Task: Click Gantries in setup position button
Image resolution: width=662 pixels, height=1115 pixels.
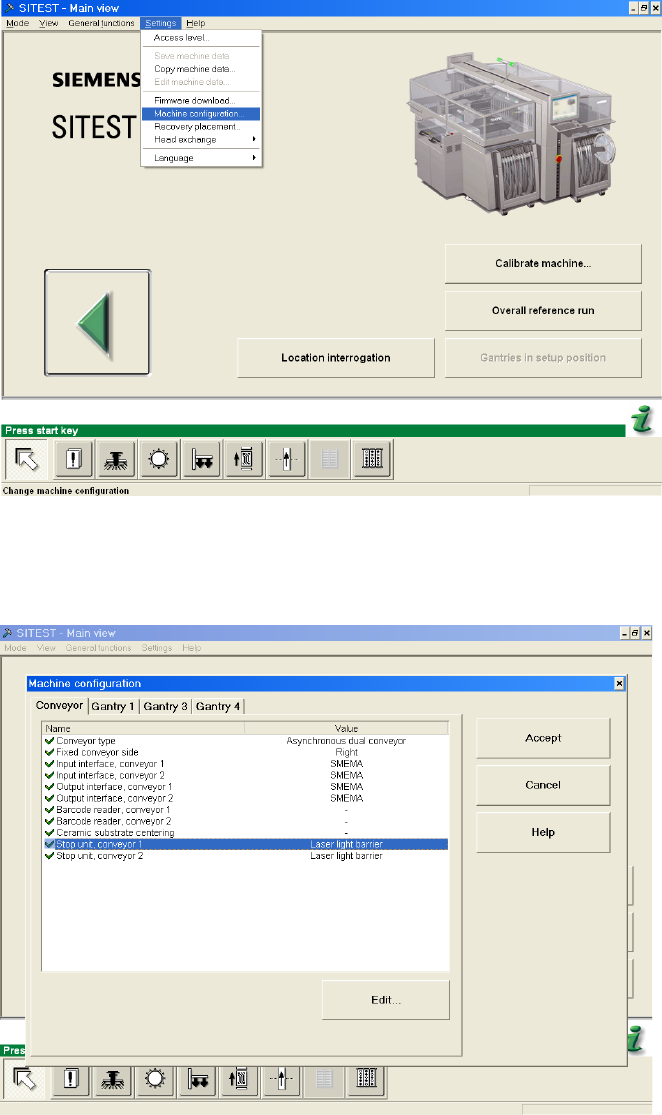Action: 543,358
